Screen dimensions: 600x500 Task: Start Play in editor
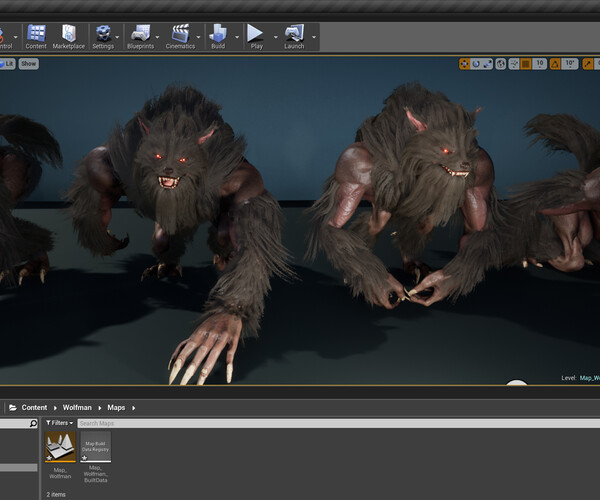pyautogui.click(x=256, y=37)
